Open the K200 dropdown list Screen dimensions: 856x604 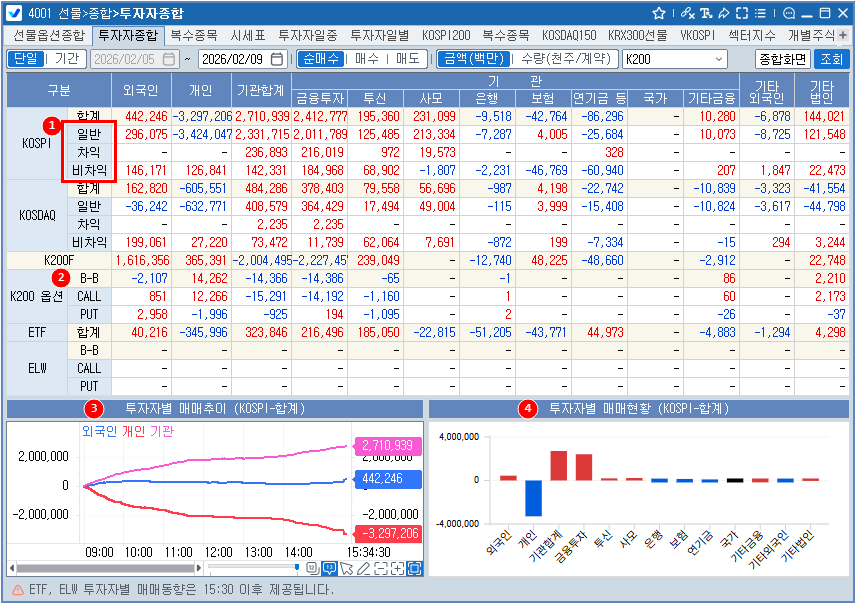pos(719,59)
